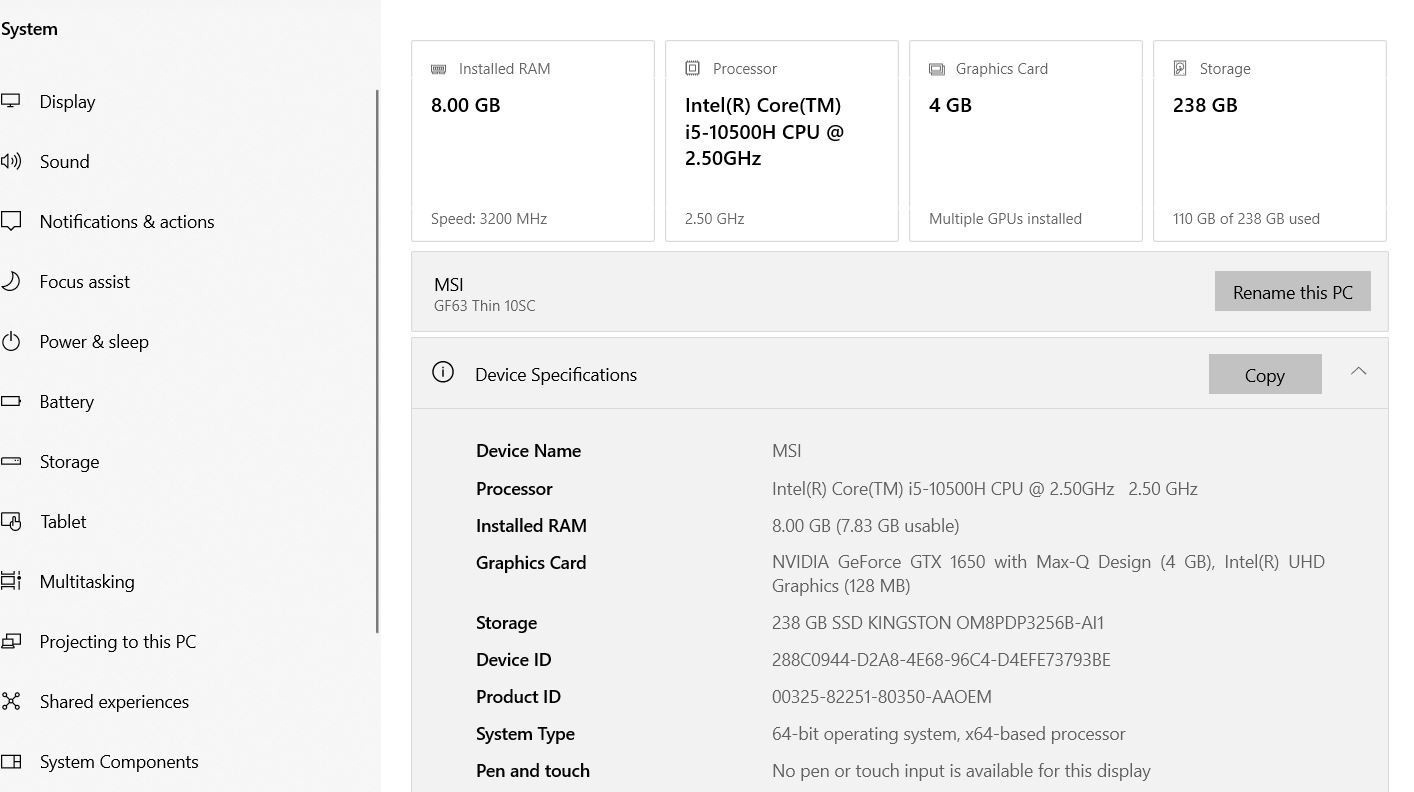Click Product ID value 00325-82251-80350-AAOEM

pos(881,696)
